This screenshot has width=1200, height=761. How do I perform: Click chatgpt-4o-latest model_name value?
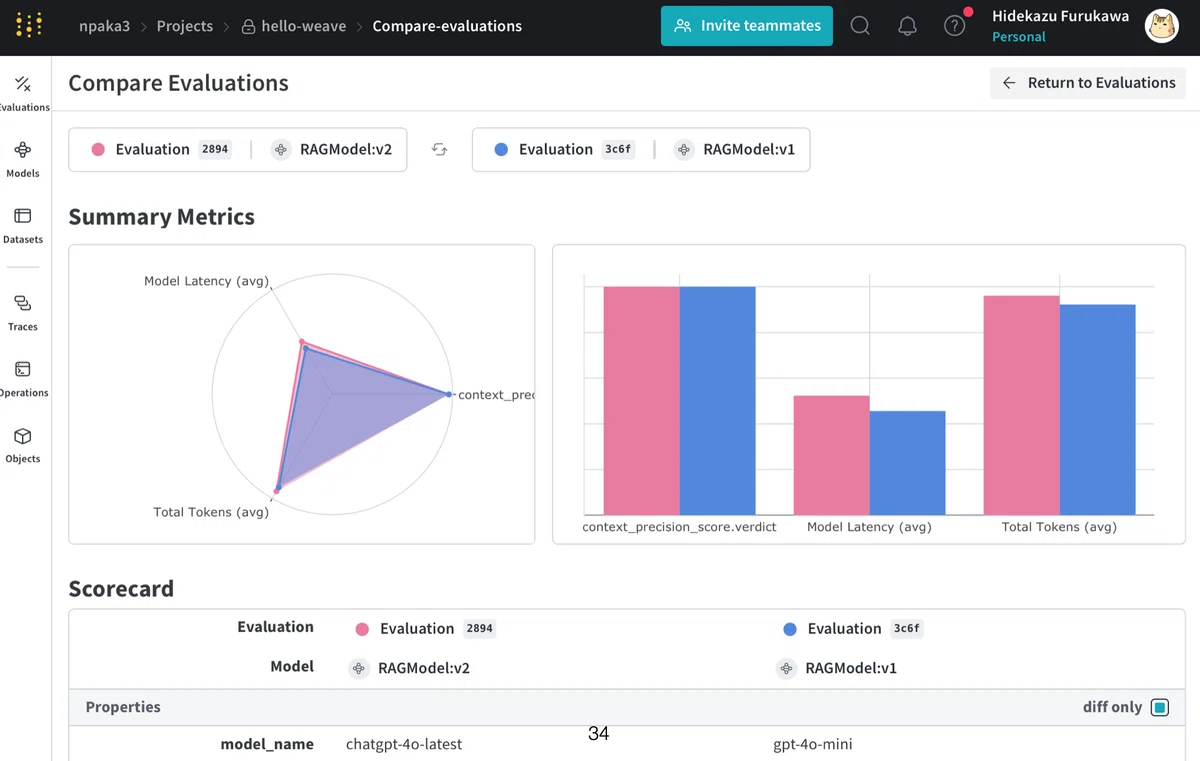coord(404,744)
